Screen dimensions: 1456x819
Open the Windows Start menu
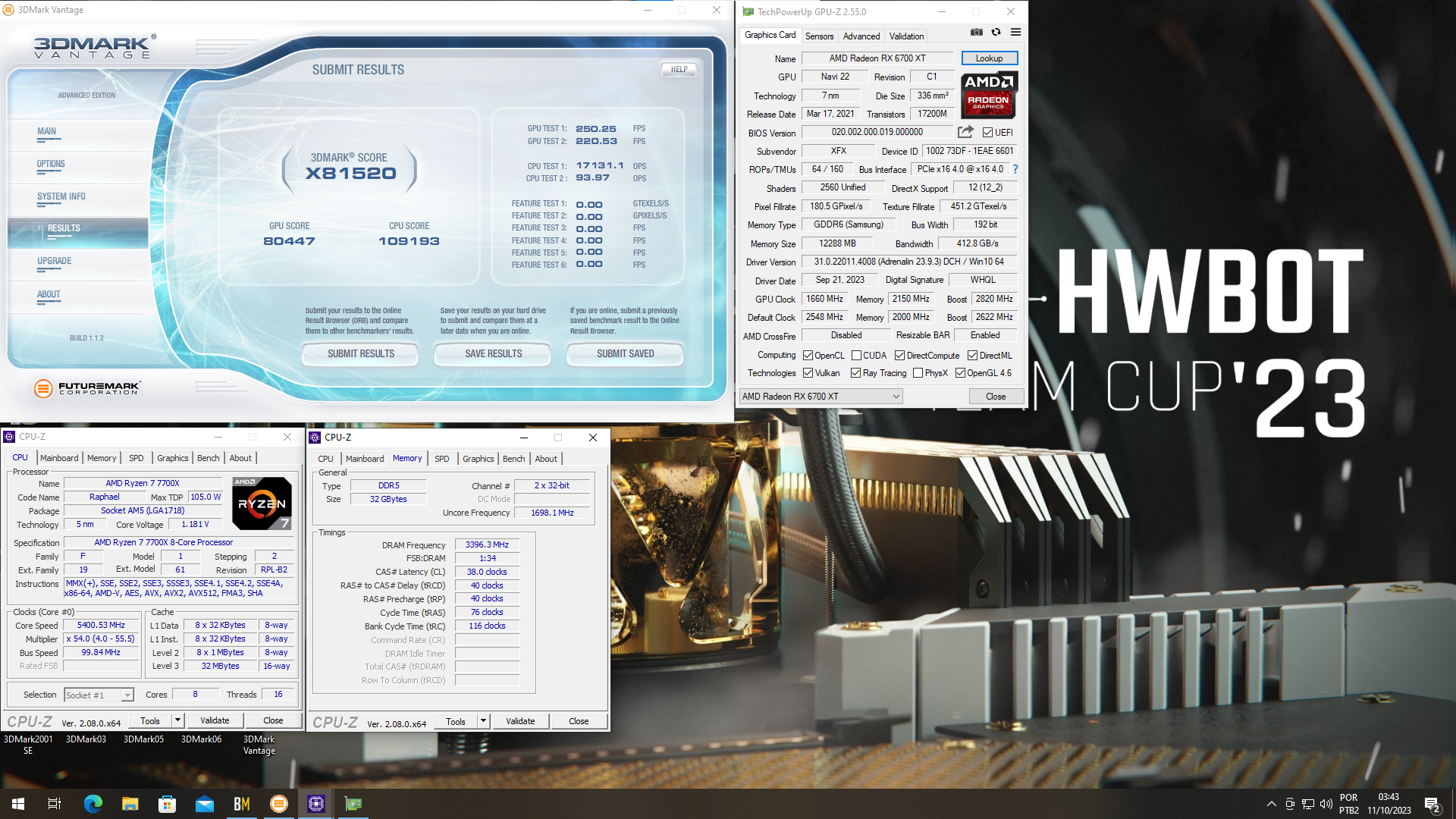18,804
